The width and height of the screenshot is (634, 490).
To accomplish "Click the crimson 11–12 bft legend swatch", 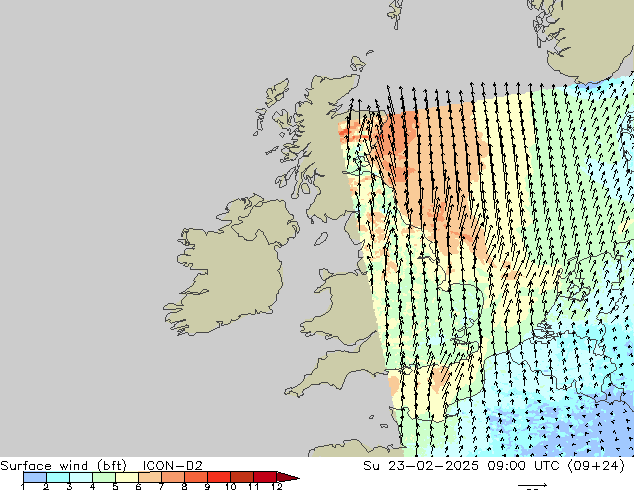I will pos(265,477).
